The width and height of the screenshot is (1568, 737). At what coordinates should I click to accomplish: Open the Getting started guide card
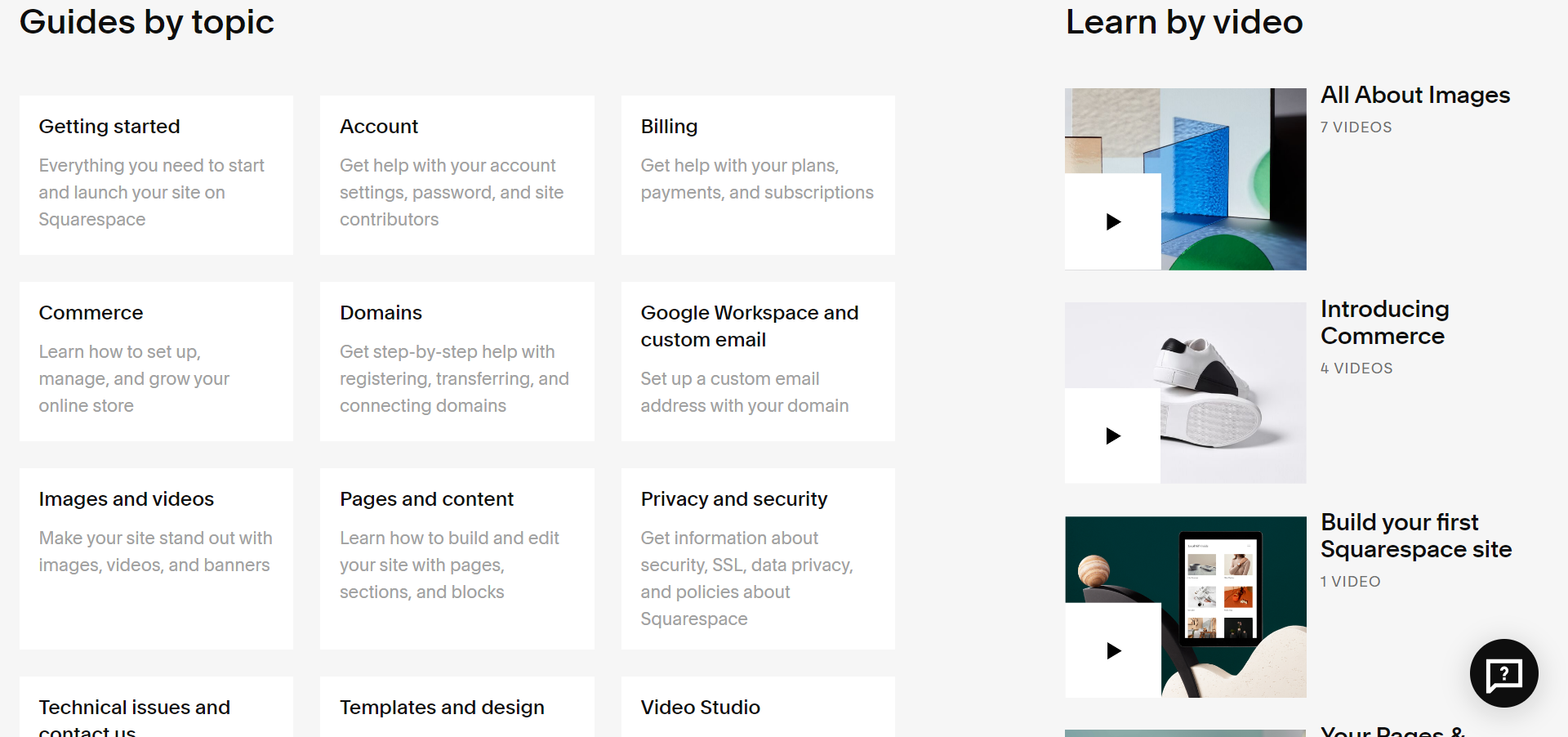(x=156, y=175)
